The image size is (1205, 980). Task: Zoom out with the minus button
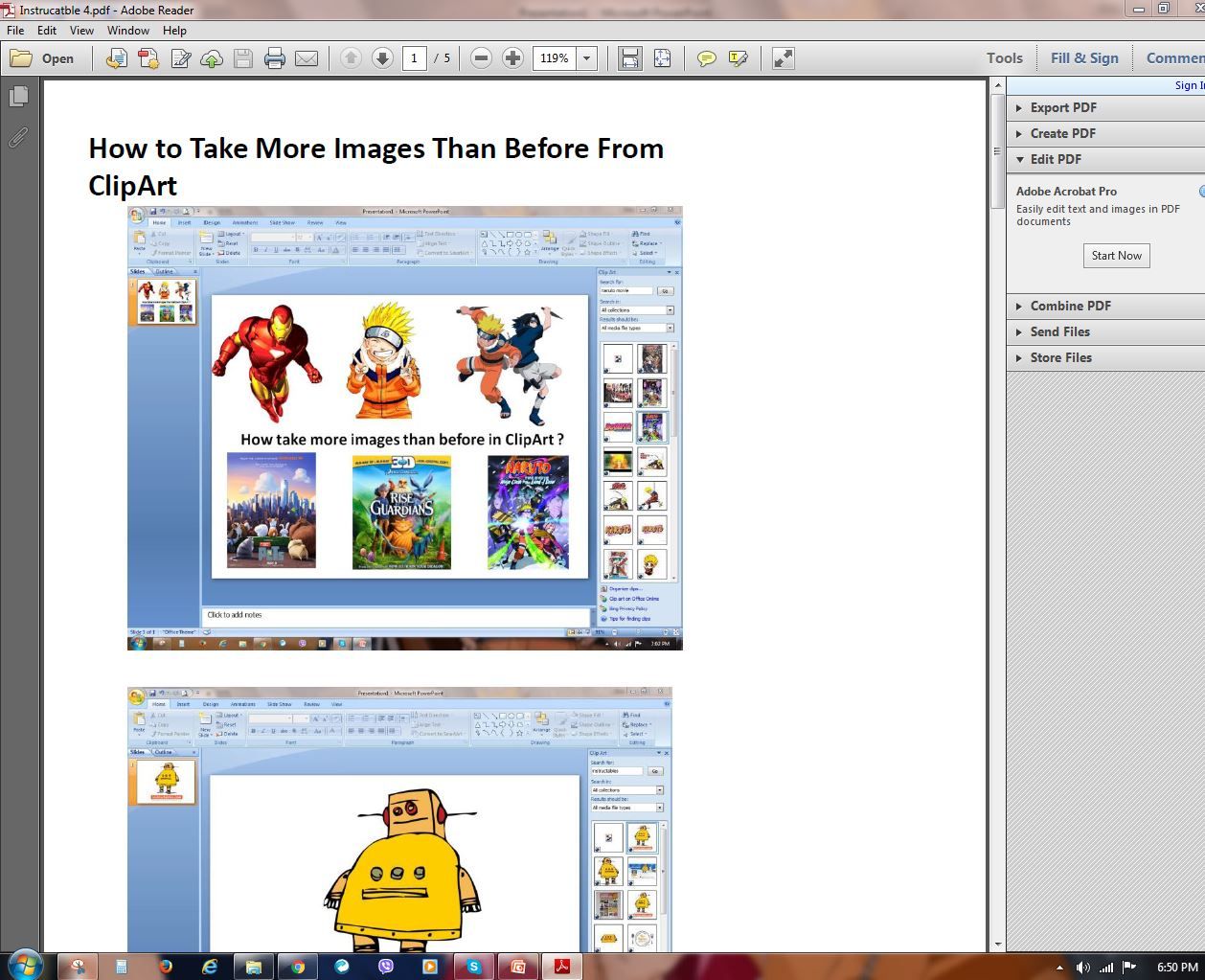(482, 58)
